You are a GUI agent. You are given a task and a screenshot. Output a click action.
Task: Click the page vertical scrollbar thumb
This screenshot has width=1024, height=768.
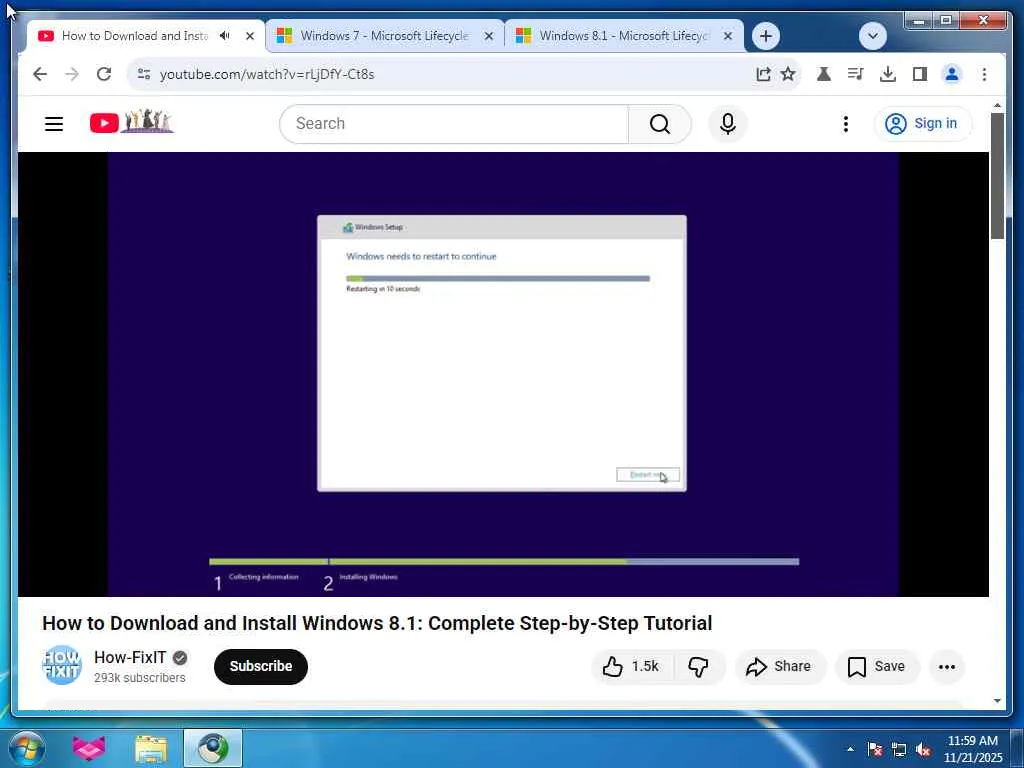997,176
